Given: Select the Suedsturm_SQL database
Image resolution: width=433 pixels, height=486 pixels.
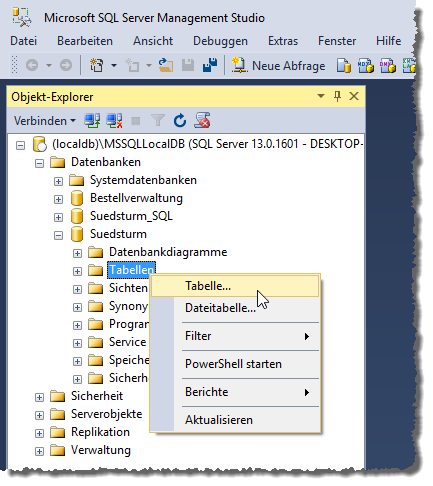Looking at the screenshot, I should click(131, 216).
